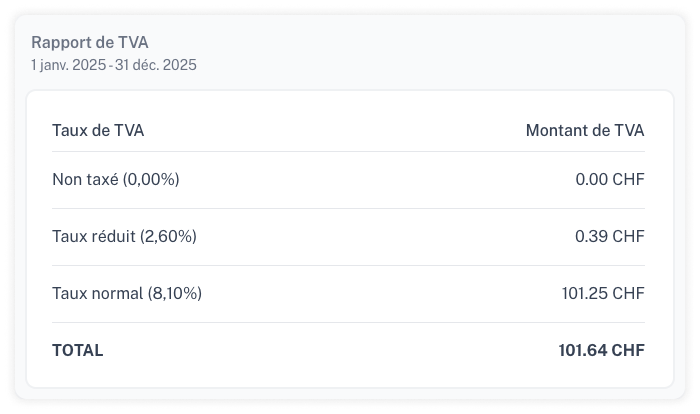Click the end date 31 déc. 2025
Viewport: 700px width, 414px height.
156,65
